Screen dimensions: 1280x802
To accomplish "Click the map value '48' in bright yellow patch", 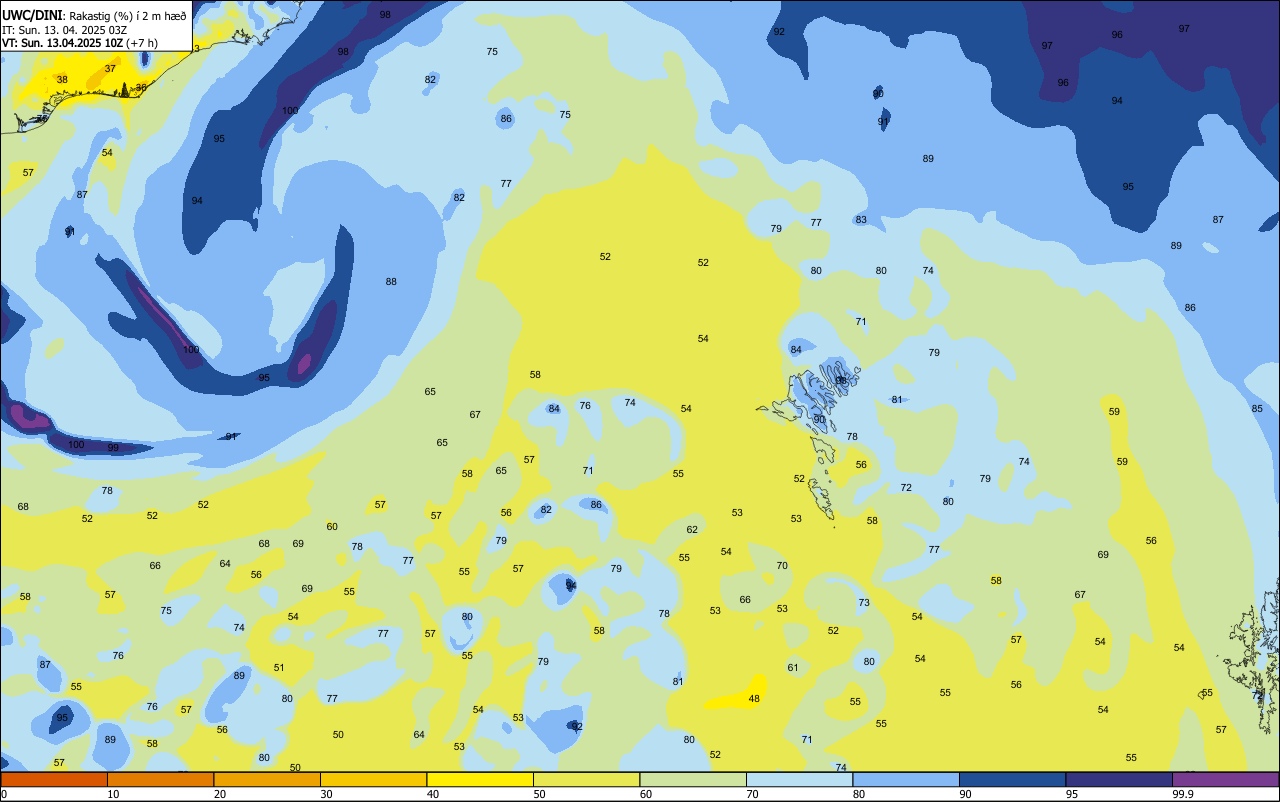I will (754, 699).
